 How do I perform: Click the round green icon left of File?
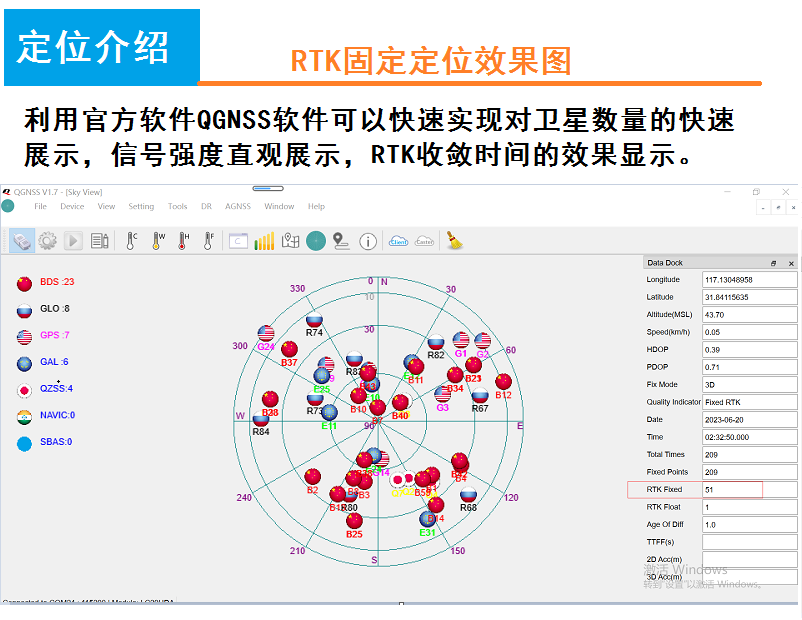[8, 206]
